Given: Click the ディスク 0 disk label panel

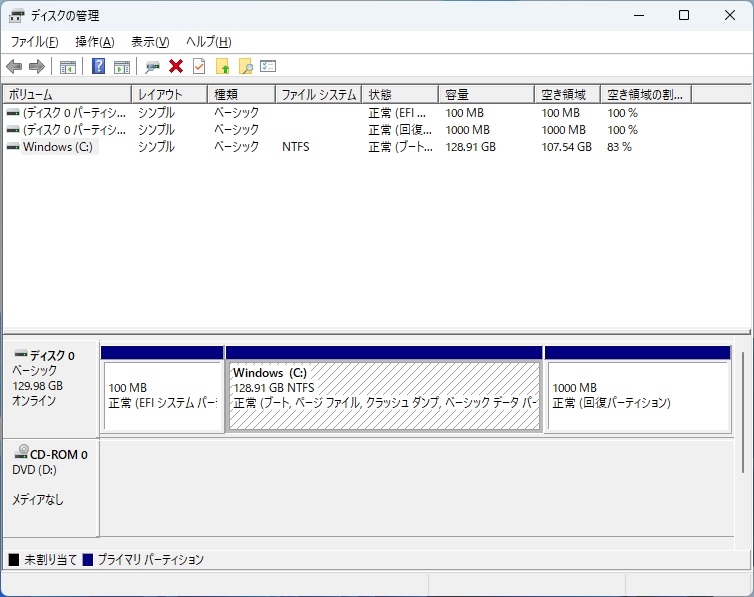Looking at the screenshot, I should 51,389.
